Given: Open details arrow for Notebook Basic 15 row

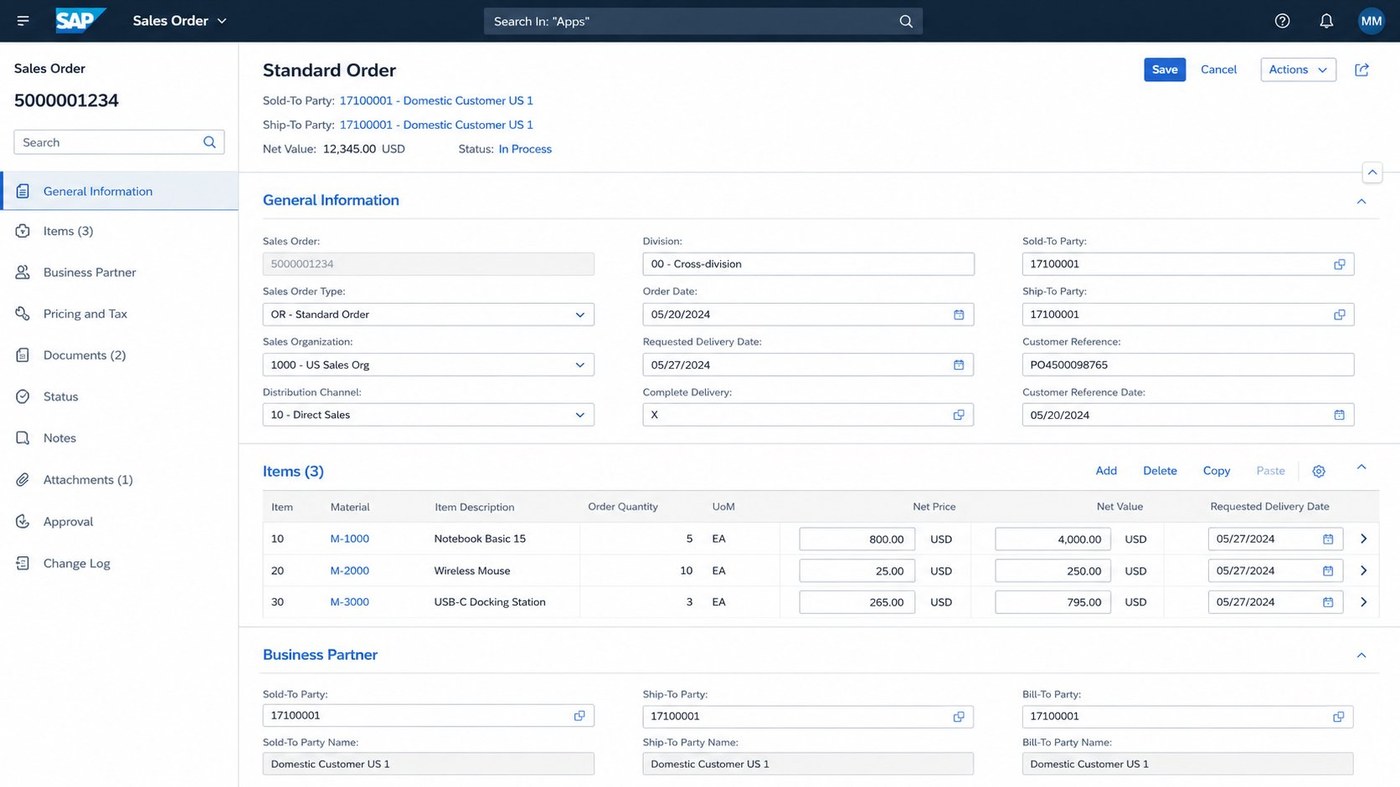Looking at the screenshot, I should 1363,539.
